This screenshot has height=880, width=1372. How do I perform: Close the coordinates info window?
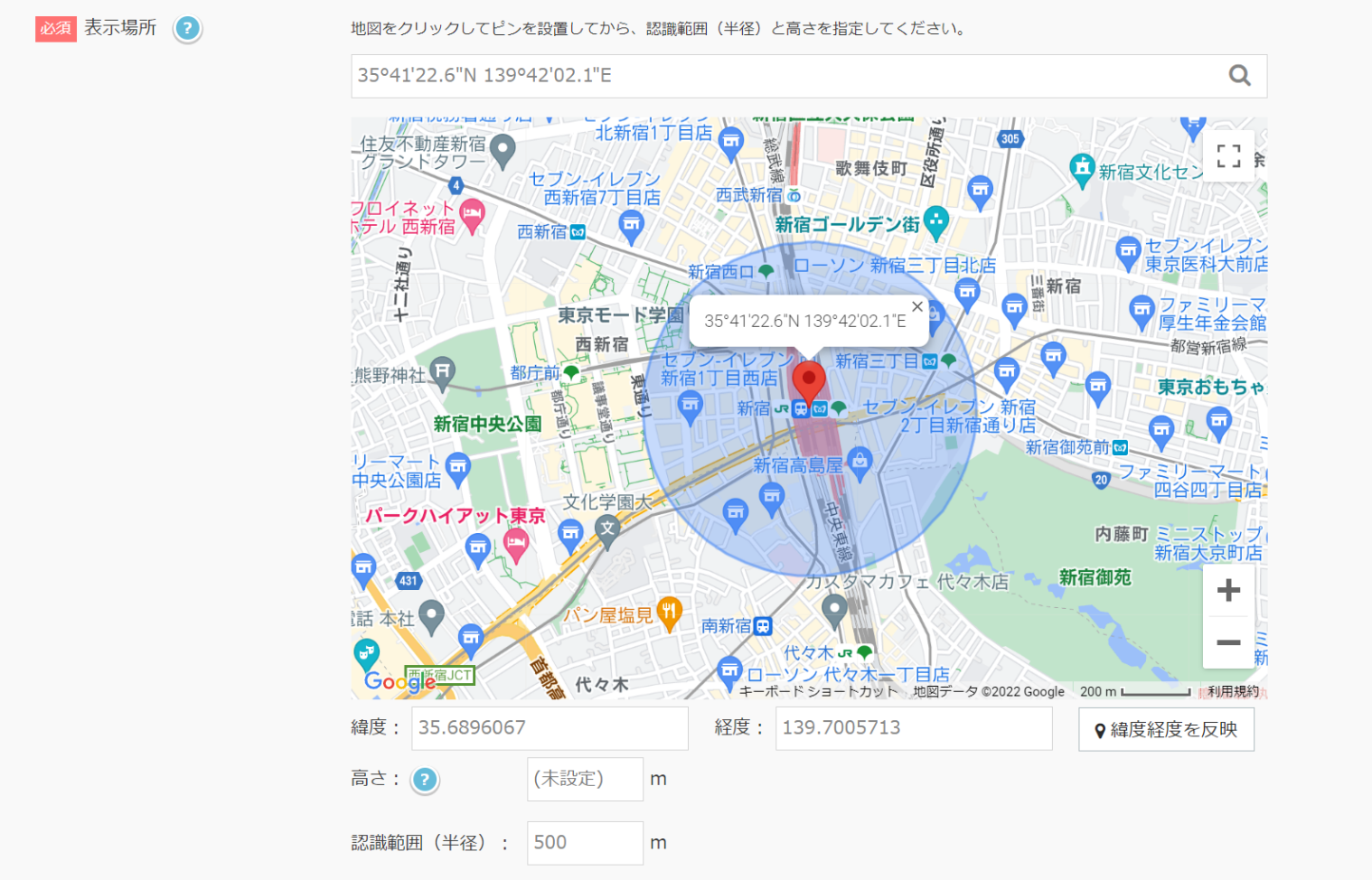[917, 306]
